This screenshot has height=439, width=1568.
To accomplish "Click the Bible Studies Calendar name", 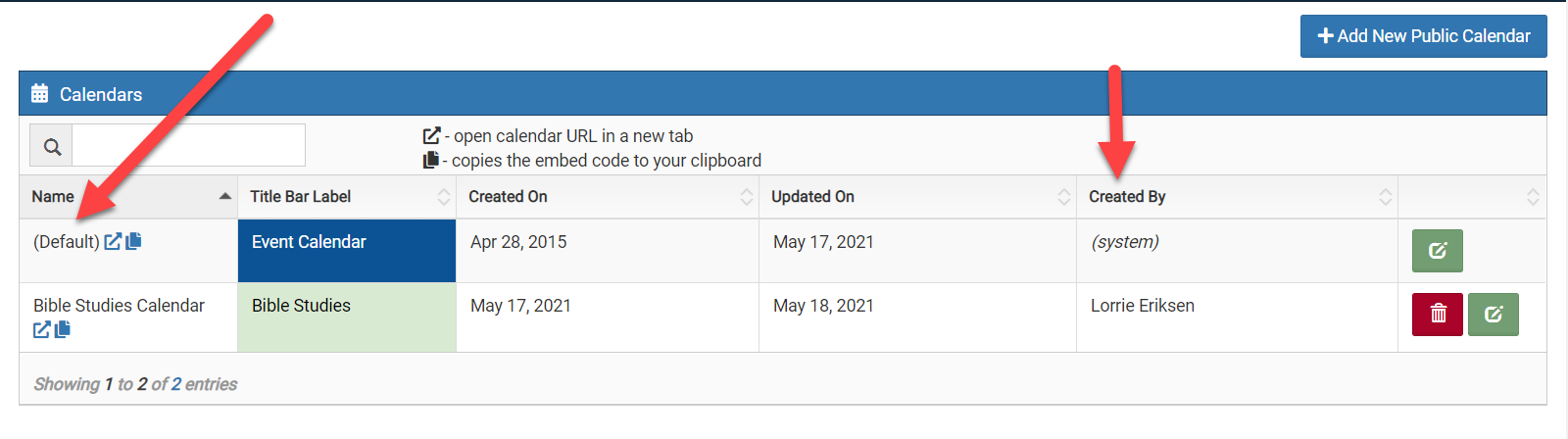I will click(x=119, y=306).
